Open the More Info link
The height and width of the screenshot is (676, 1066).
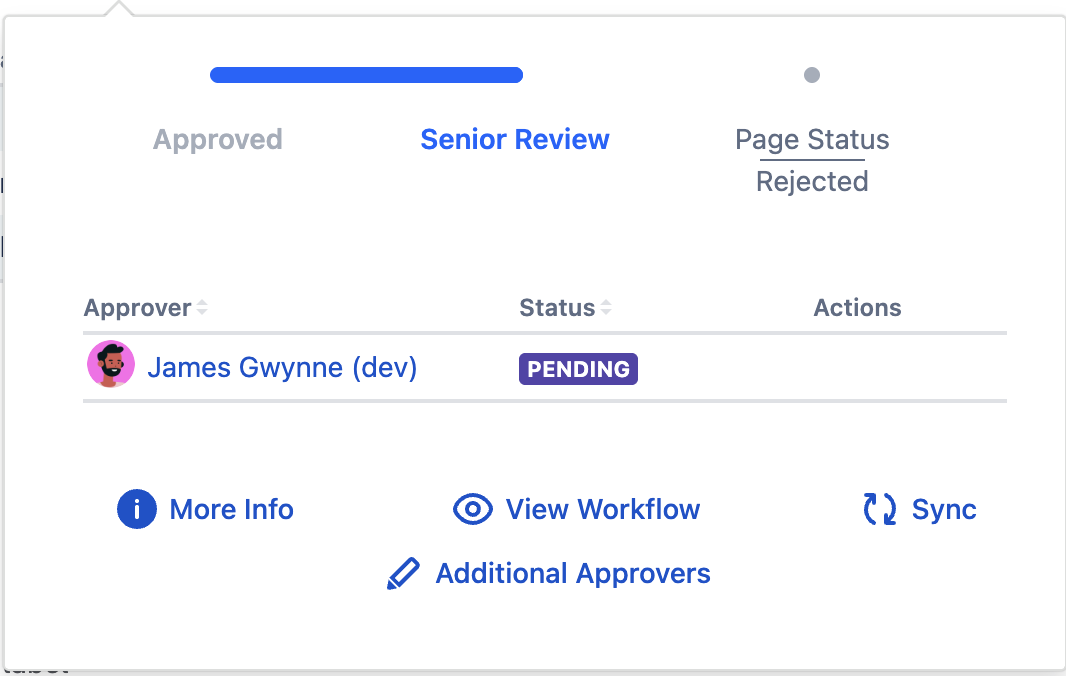(x=232, y=510)
